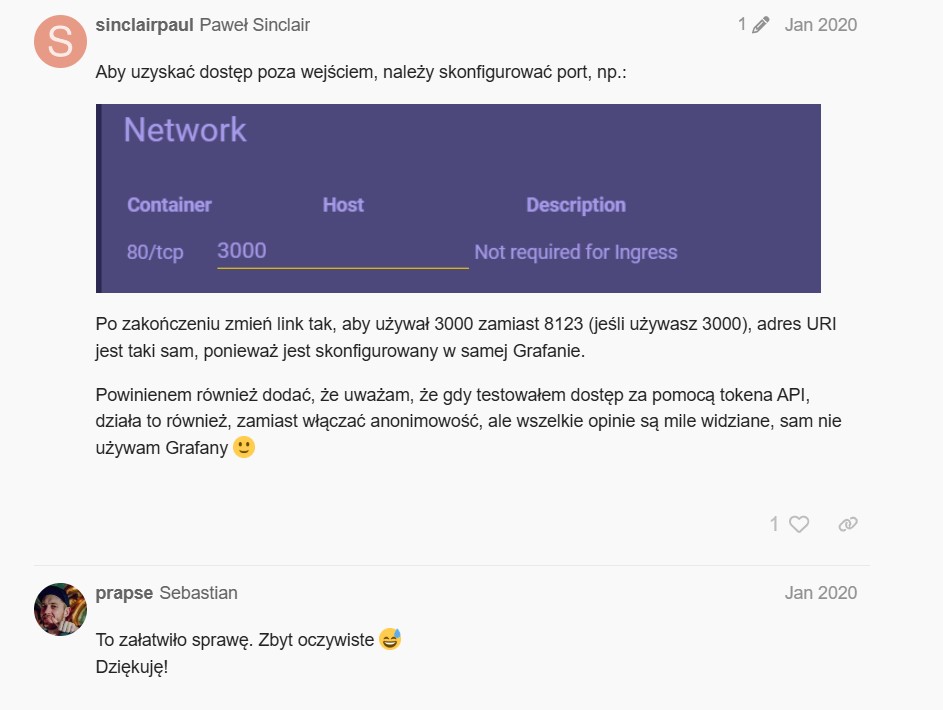The width and height of the screenshot is (943, 710).
Task: Copy post link using the chain icon
Action: (848, 524)
